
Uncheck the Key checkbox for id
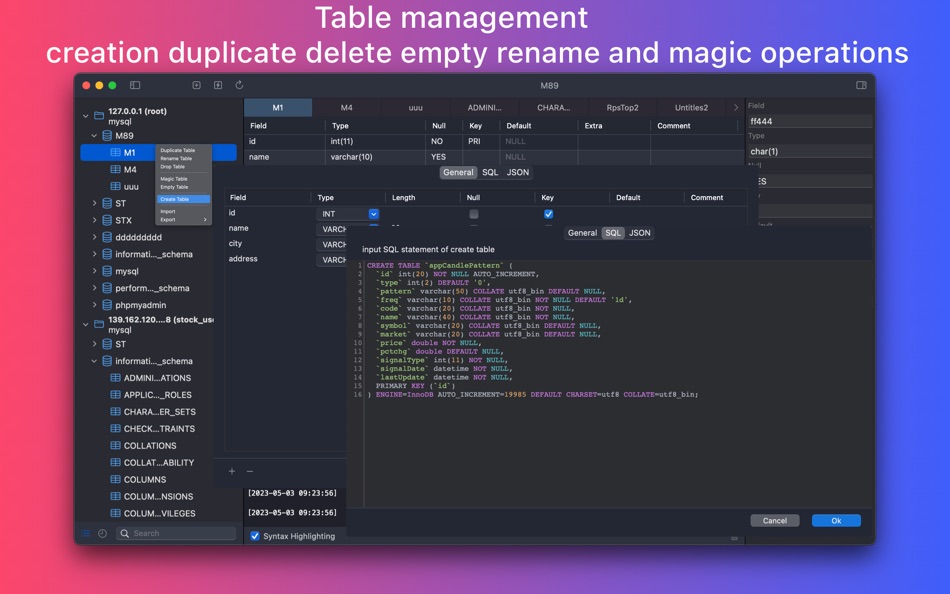click(x=548, y=214)
